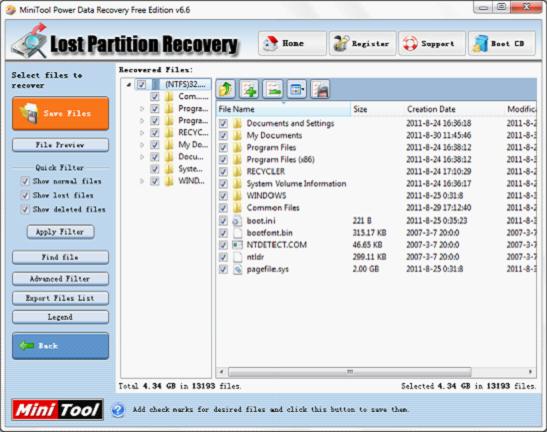Uncheck the WINDOWS row checkbox in file list

(223, 196)
